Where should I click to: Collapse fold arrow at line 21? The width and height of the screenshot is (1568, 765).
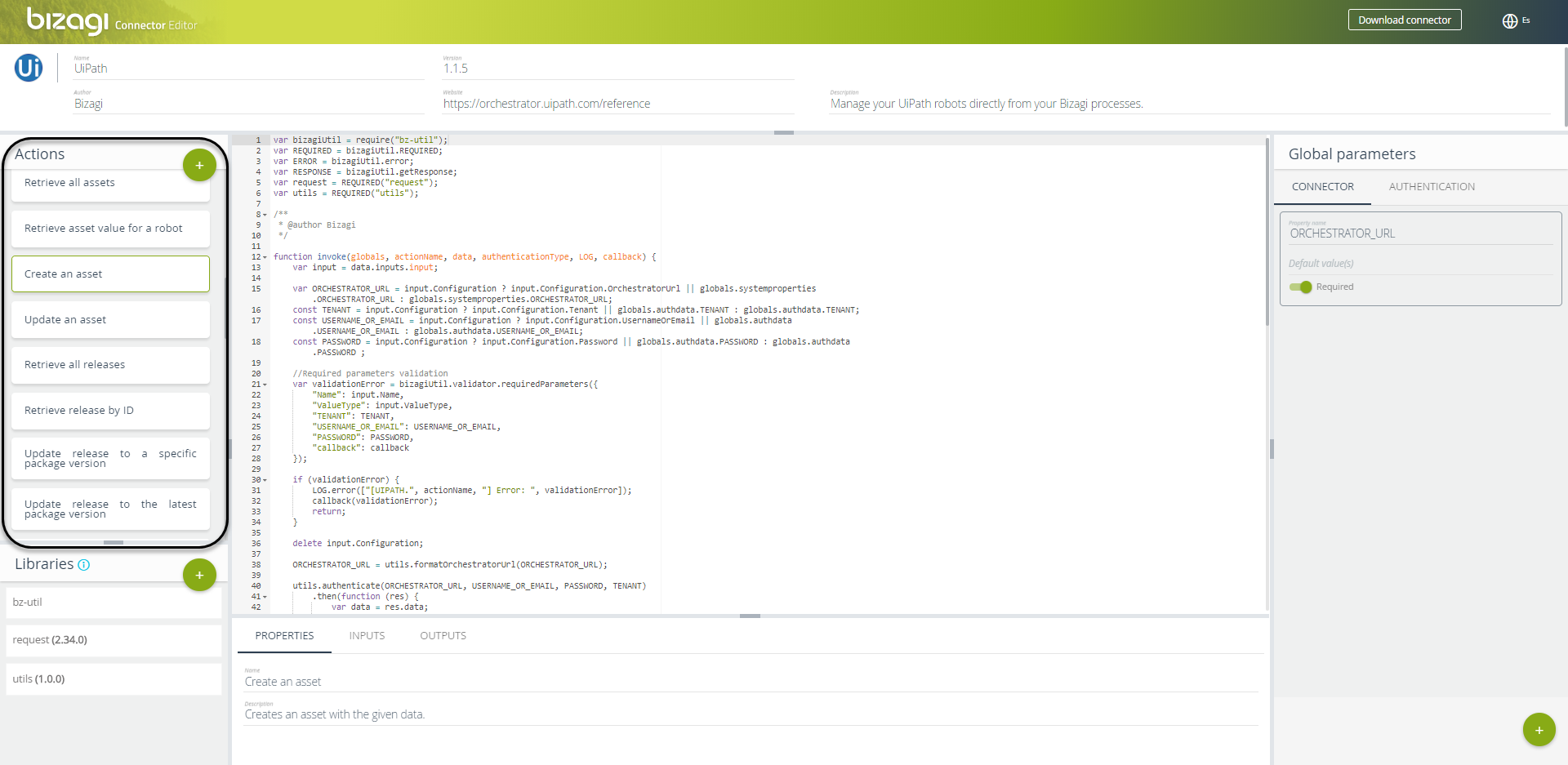265,385
